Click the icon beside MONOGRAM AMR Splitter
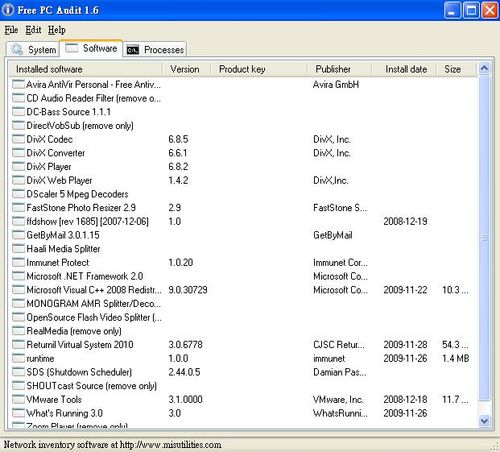This screenshot has height=452, width=500. (18, 303)
